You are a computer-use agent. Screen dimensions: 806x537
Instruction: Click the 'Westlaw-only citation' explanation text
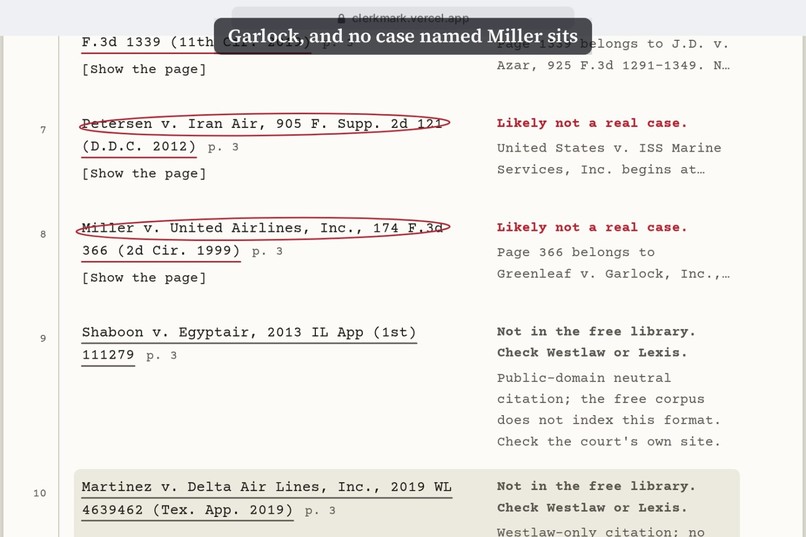tap(601, 531)
